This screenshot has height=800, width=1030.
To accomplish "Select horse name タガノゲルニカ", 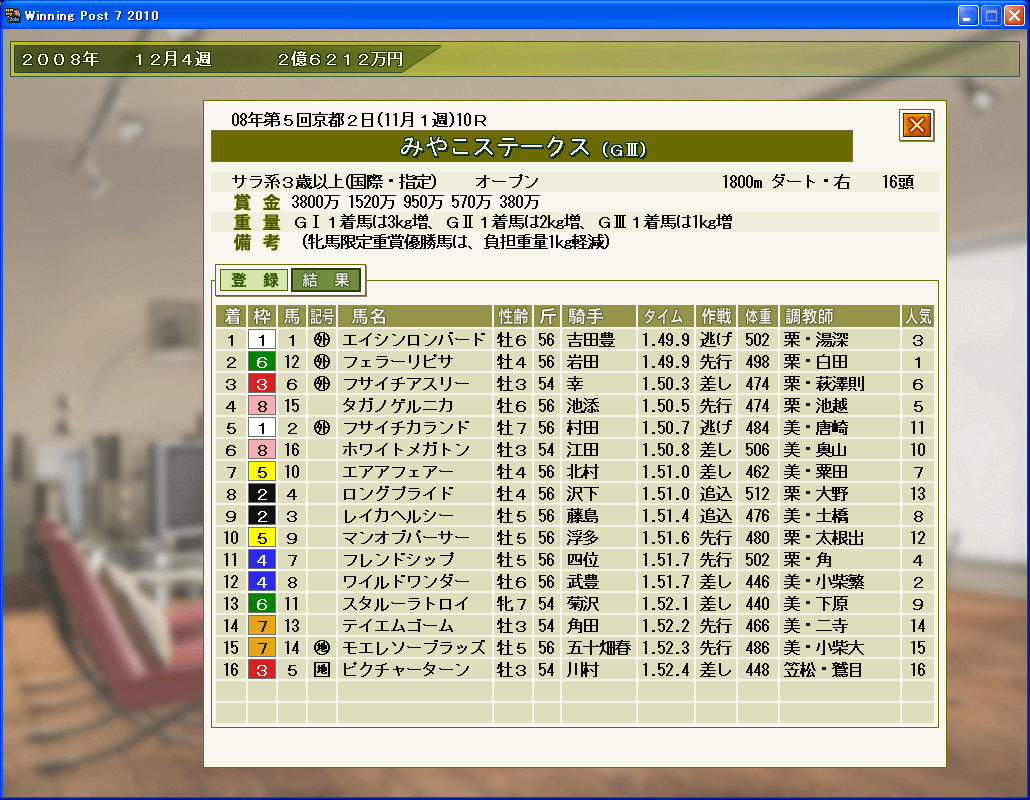I will point(397,406).
